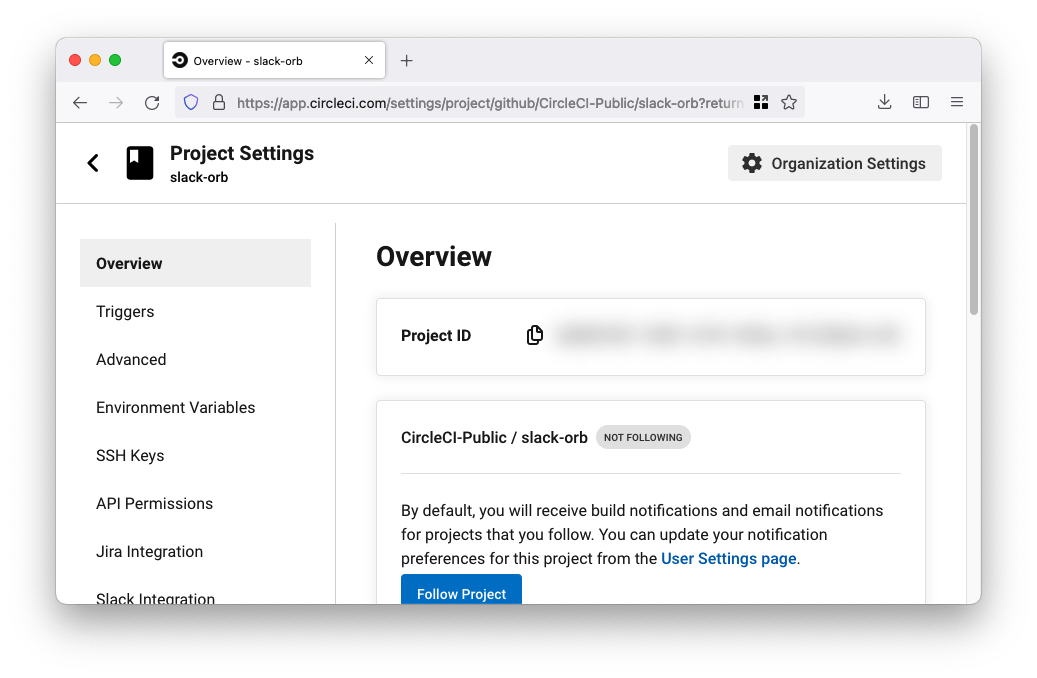Click the browser downloads icon
Screen dimensions: 1037x678
884,101
